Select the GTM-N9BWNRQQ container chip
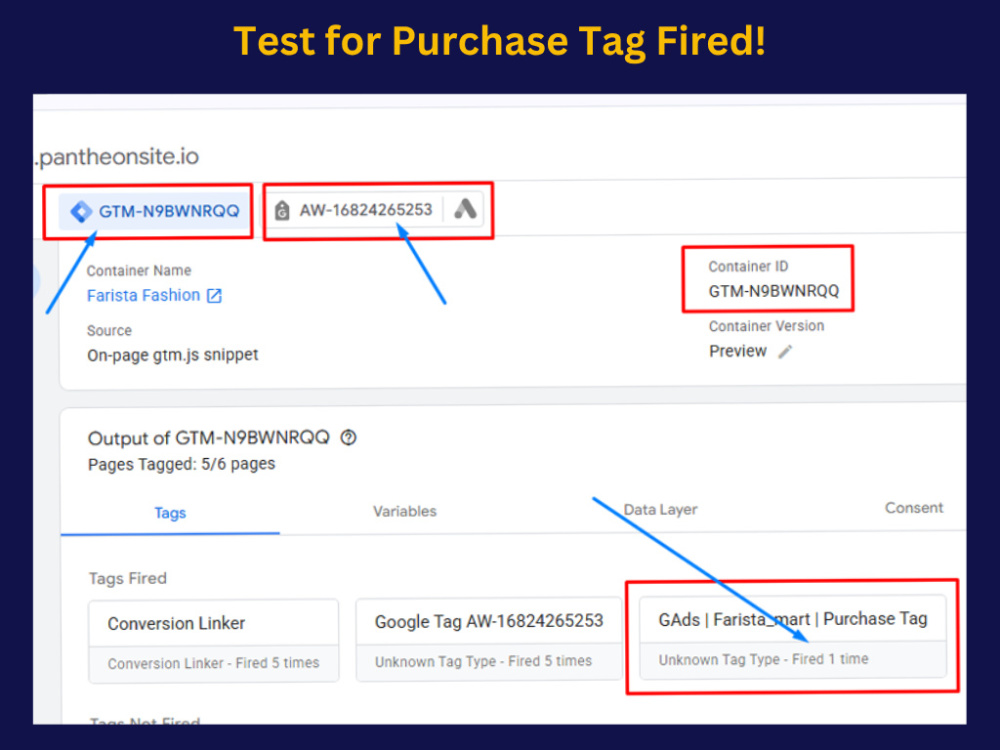 tap(154, 211)
